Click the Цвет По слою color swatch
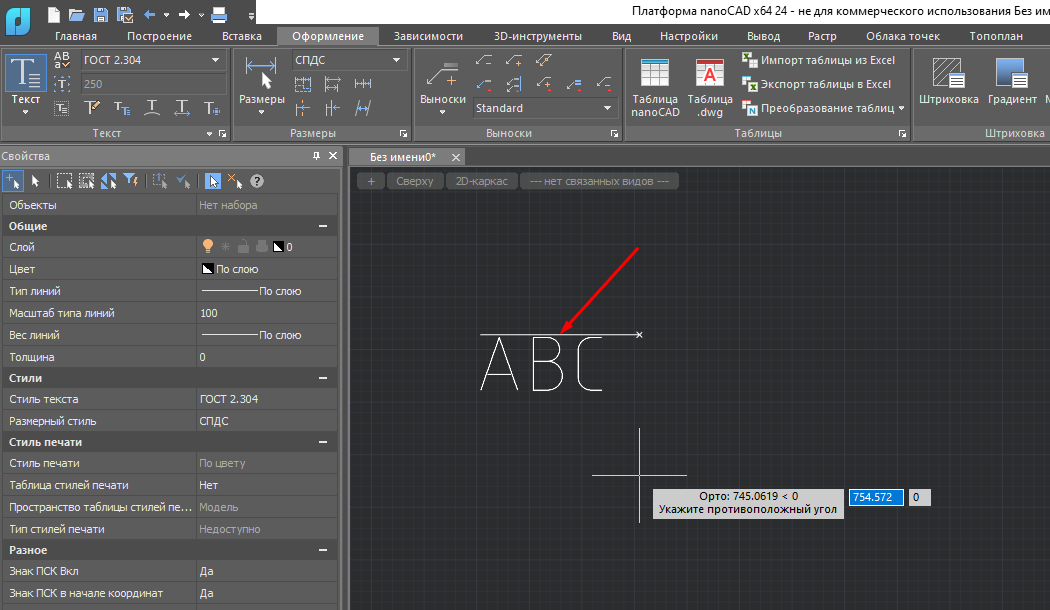This screenshot has width=1050, height=610. 208,269
